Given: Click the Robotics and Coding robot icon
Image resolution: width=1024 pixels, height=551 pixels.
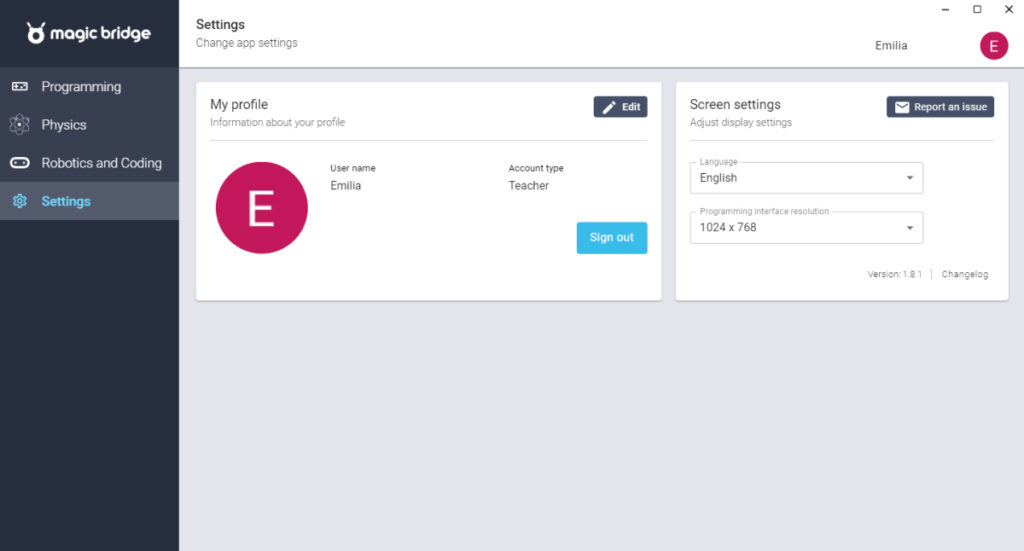Looking at the screenshot, I should [20, 163].
